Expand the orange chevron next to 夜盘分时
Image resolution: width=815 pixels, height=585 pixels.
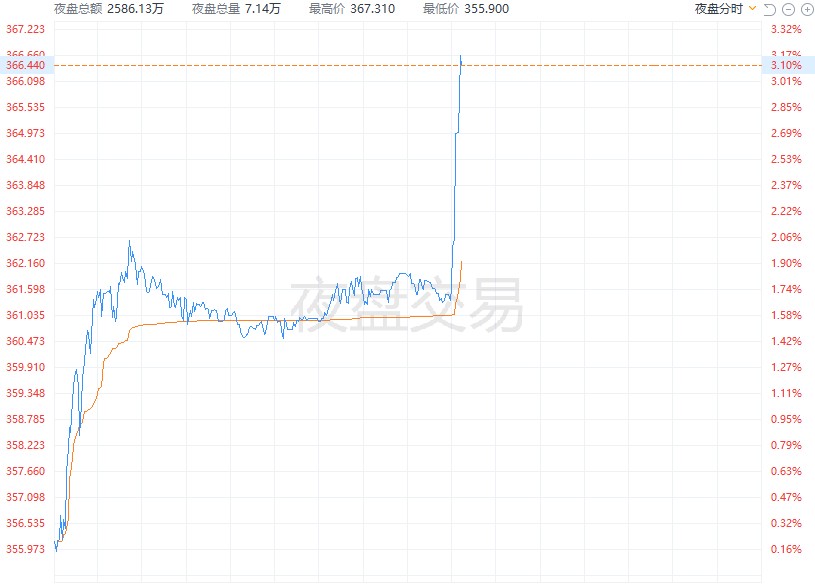click(752, 8)
